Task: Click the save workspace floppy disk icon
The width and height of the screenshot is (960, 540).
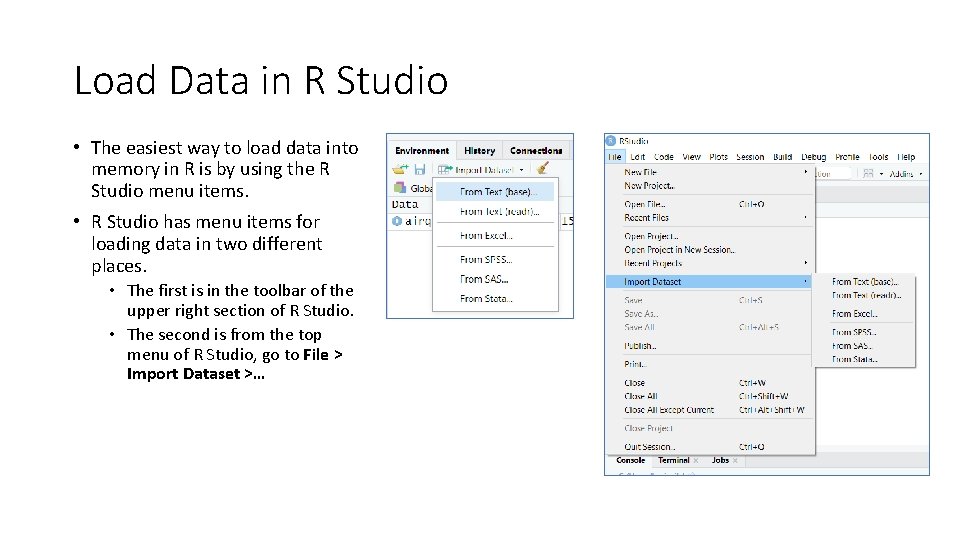Action: [x=419, y=170]
